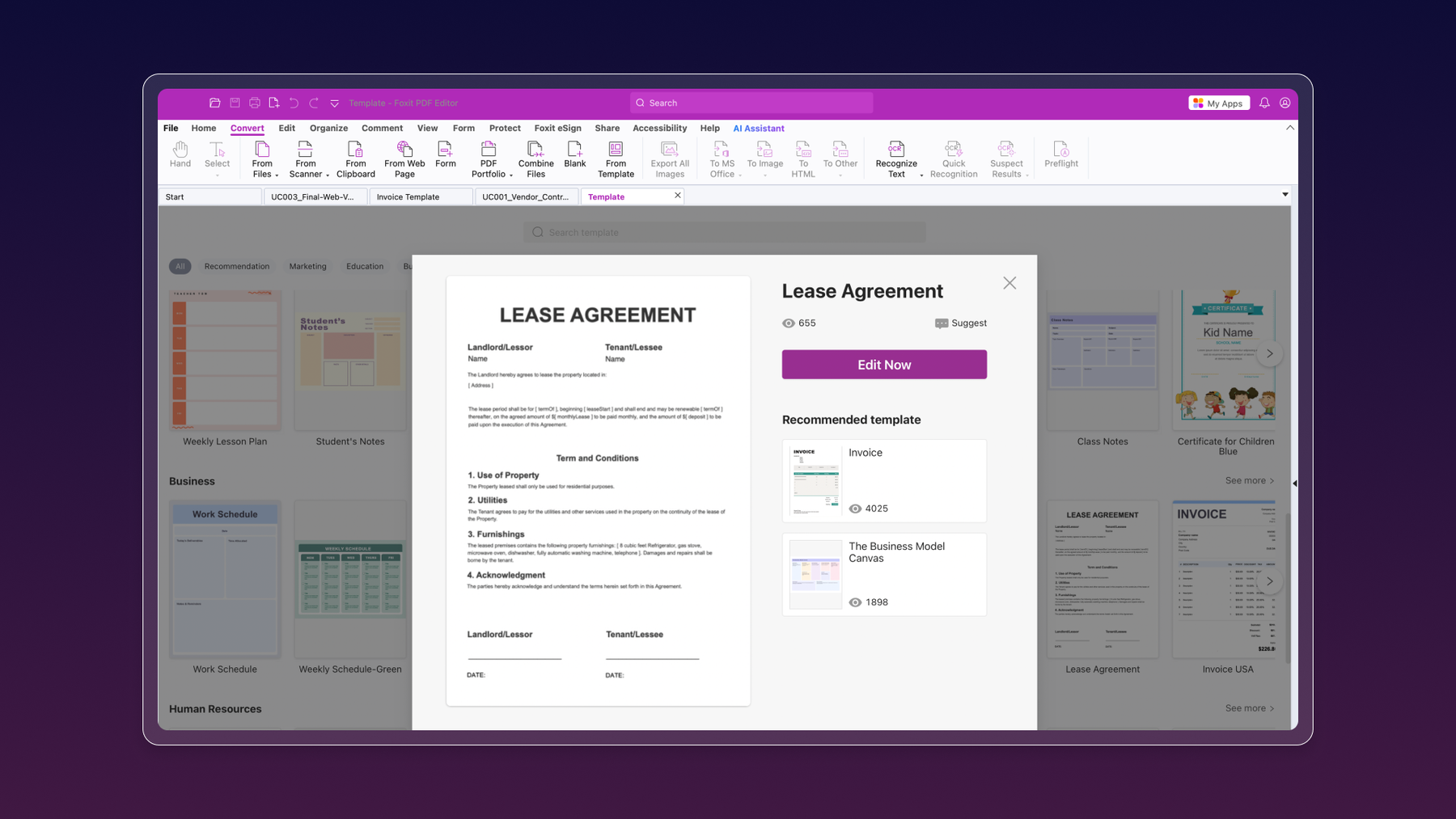Click the Suggest link

coord(961,323)
